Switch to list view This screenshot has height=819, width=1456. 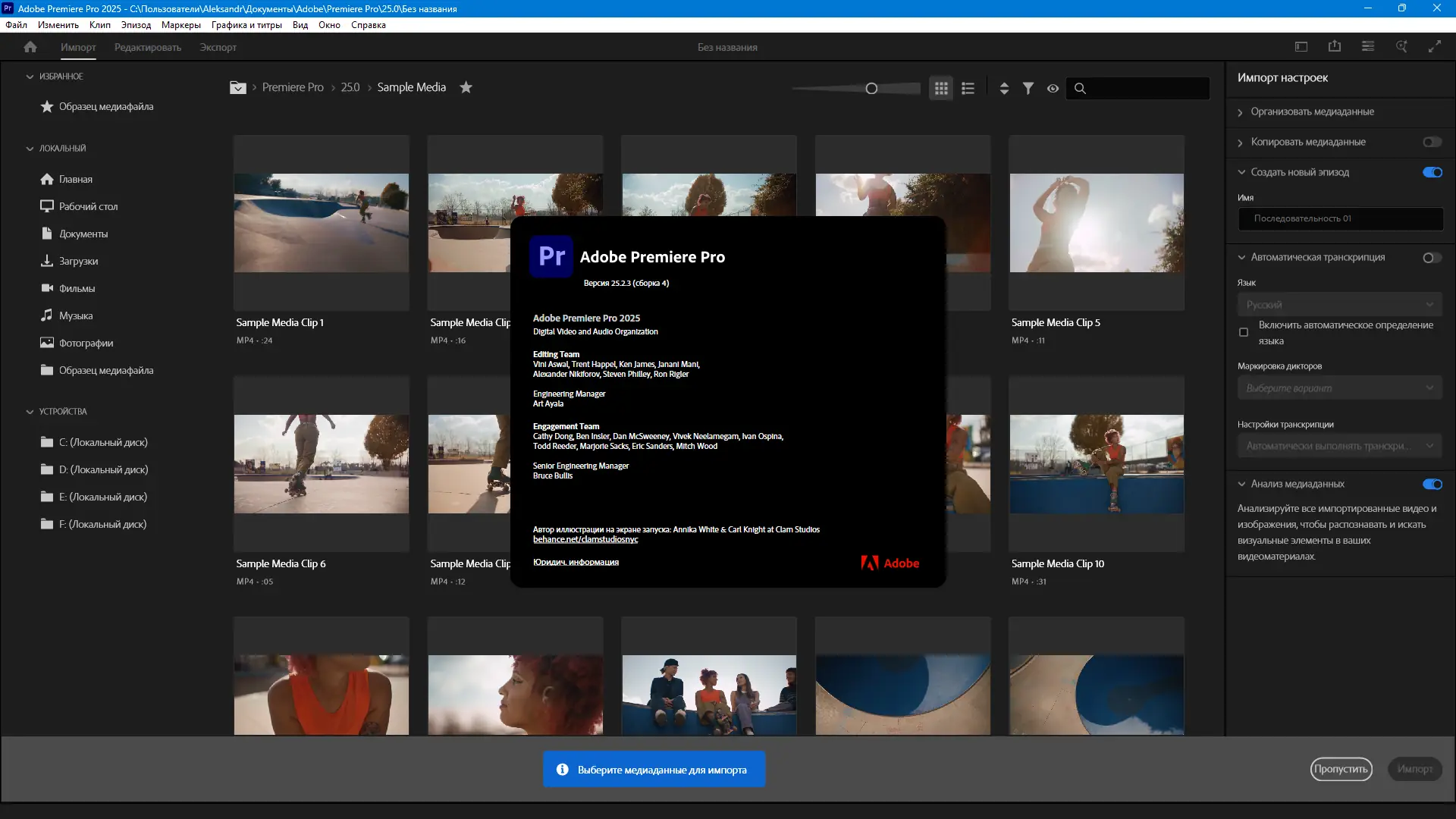coord(968,89)
